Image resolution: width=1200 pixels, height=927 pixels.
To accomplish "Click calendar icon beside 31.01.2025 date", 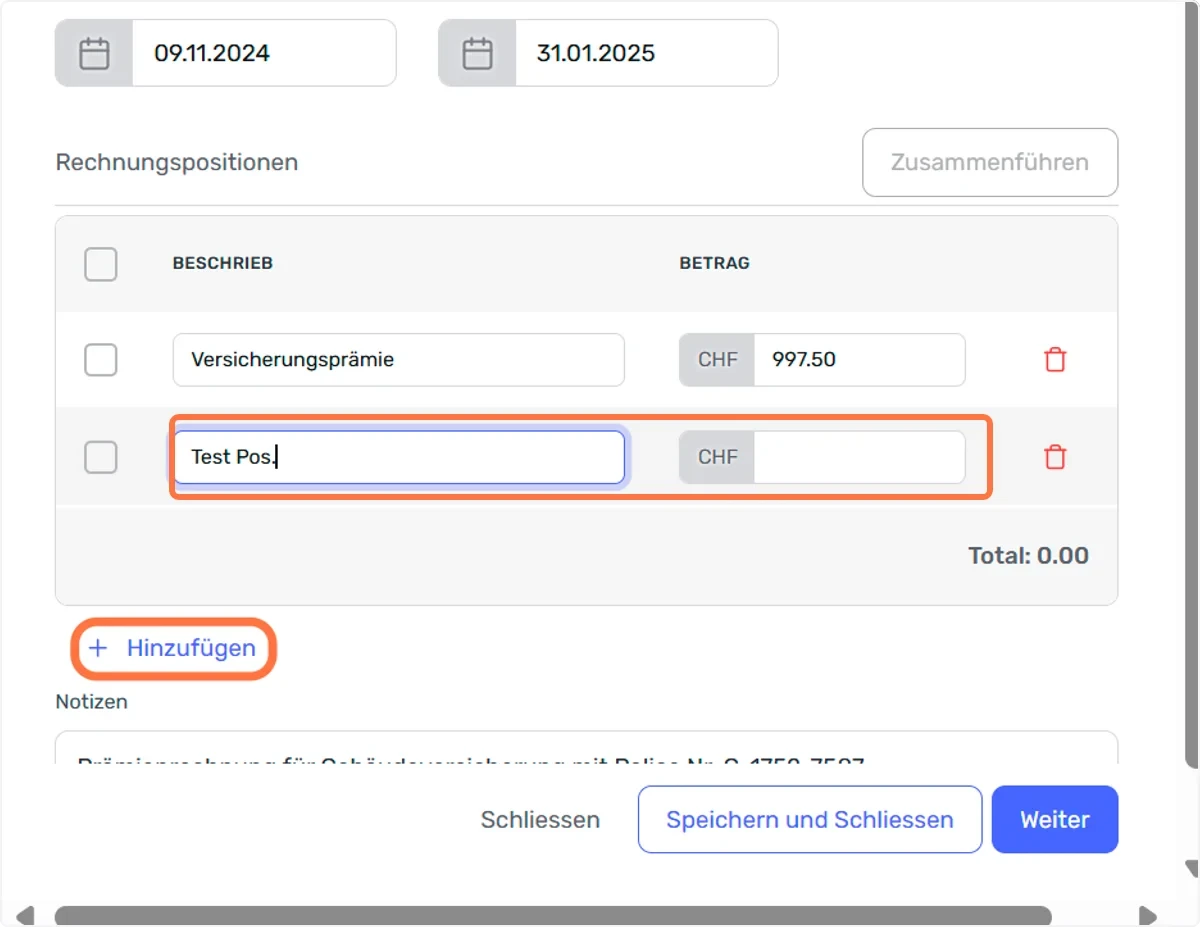I will pos(477,53).
